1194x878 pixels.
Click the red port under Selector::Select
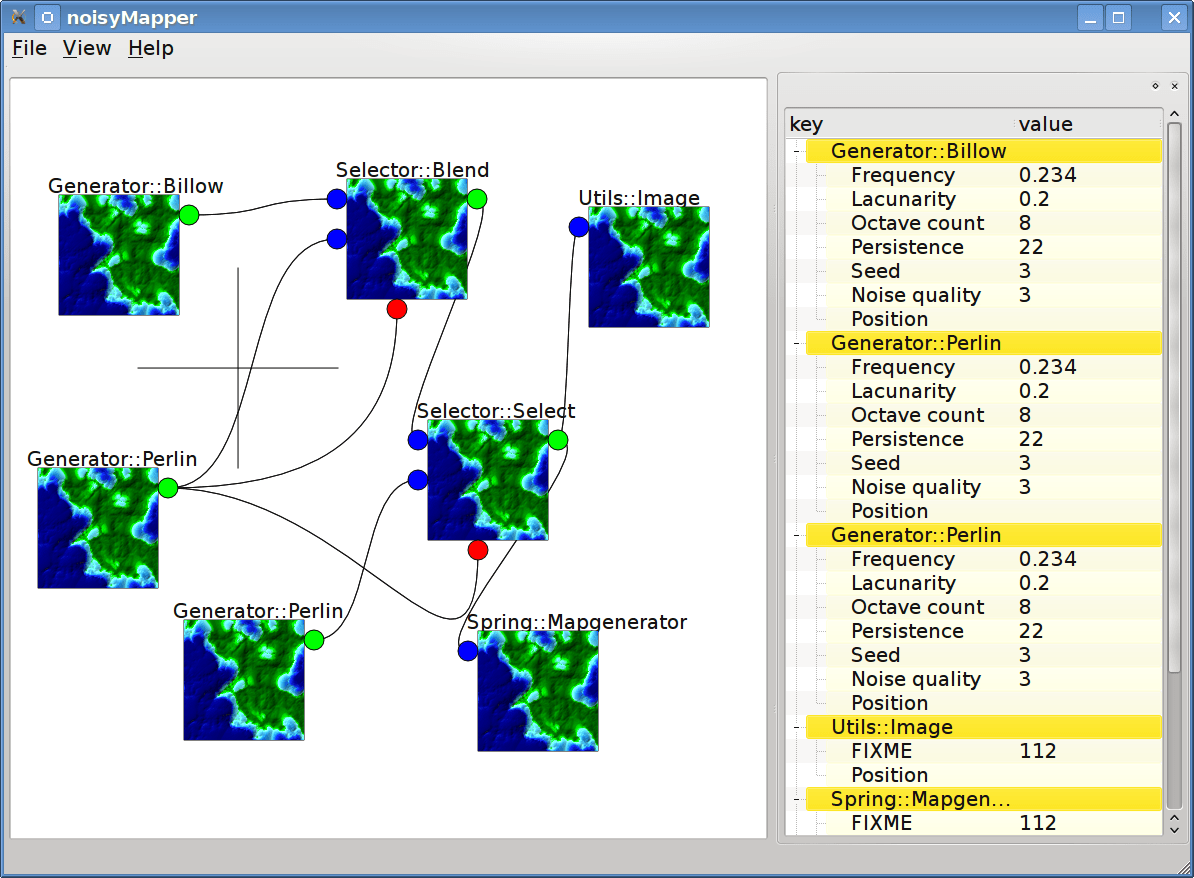coord(476,549)
